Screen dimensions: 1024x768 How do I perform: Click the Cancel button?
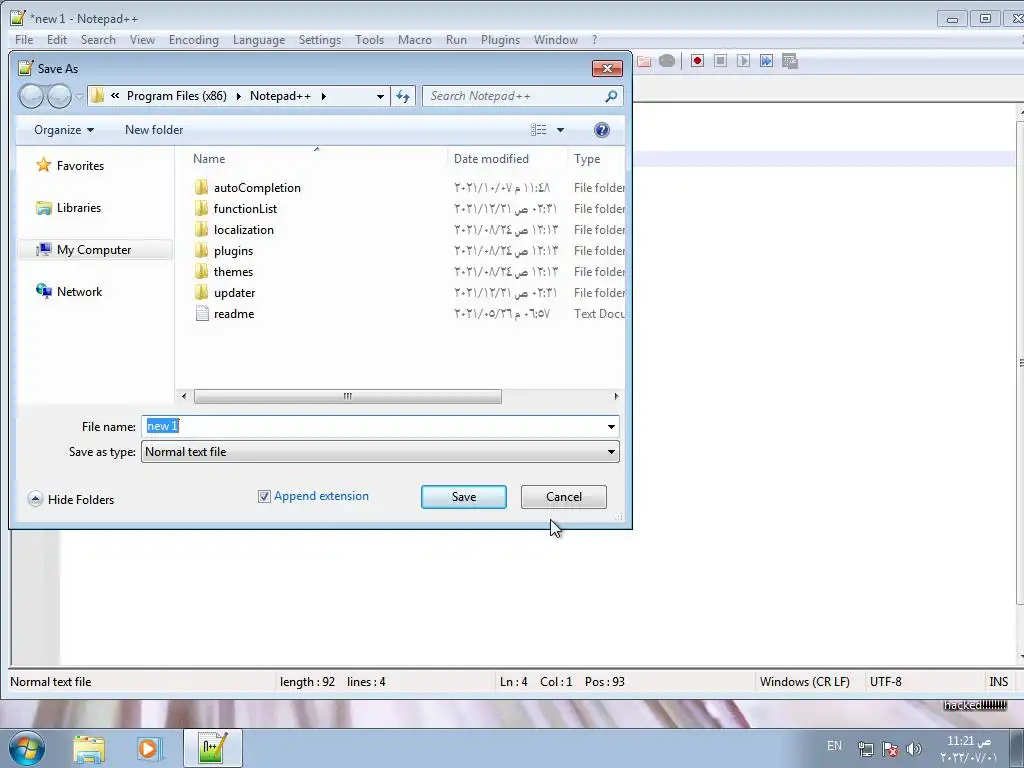point(564,497)
